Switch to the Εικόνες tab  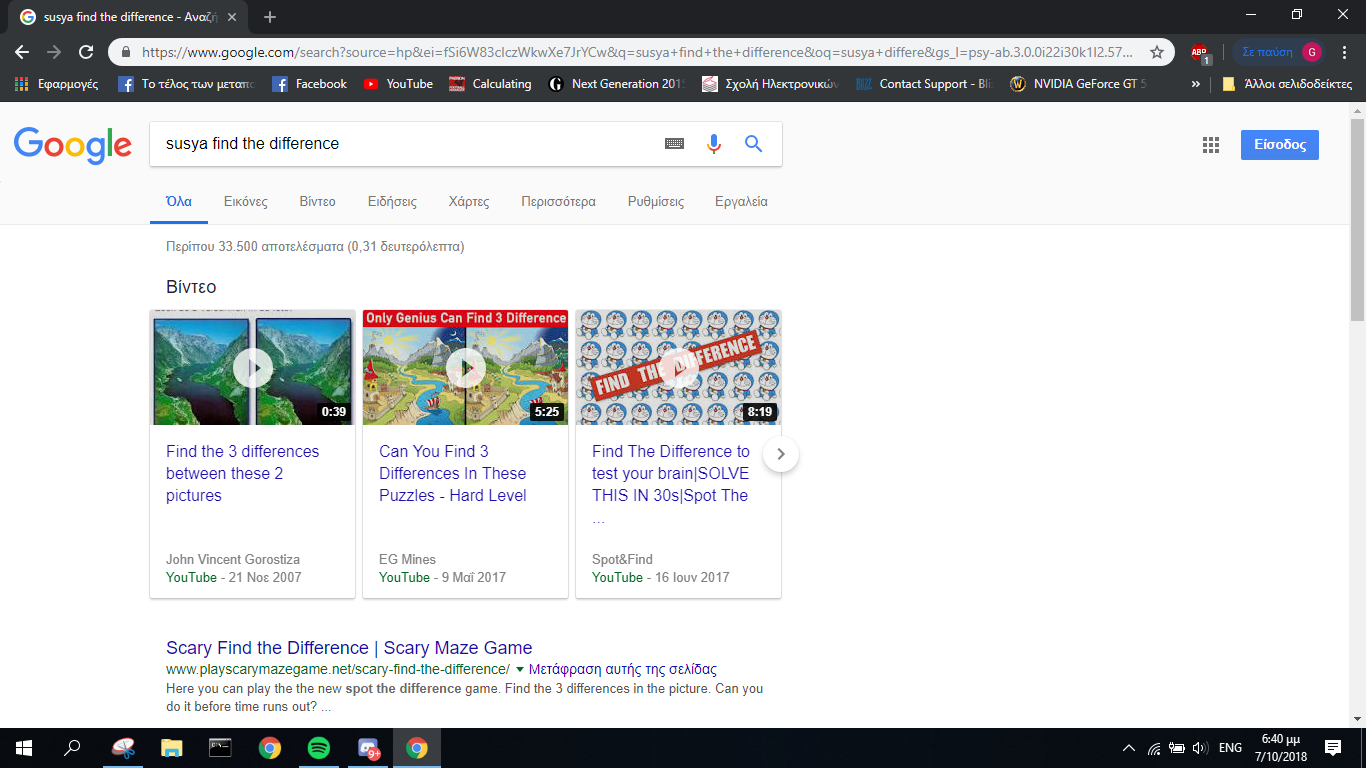[245, 201]
